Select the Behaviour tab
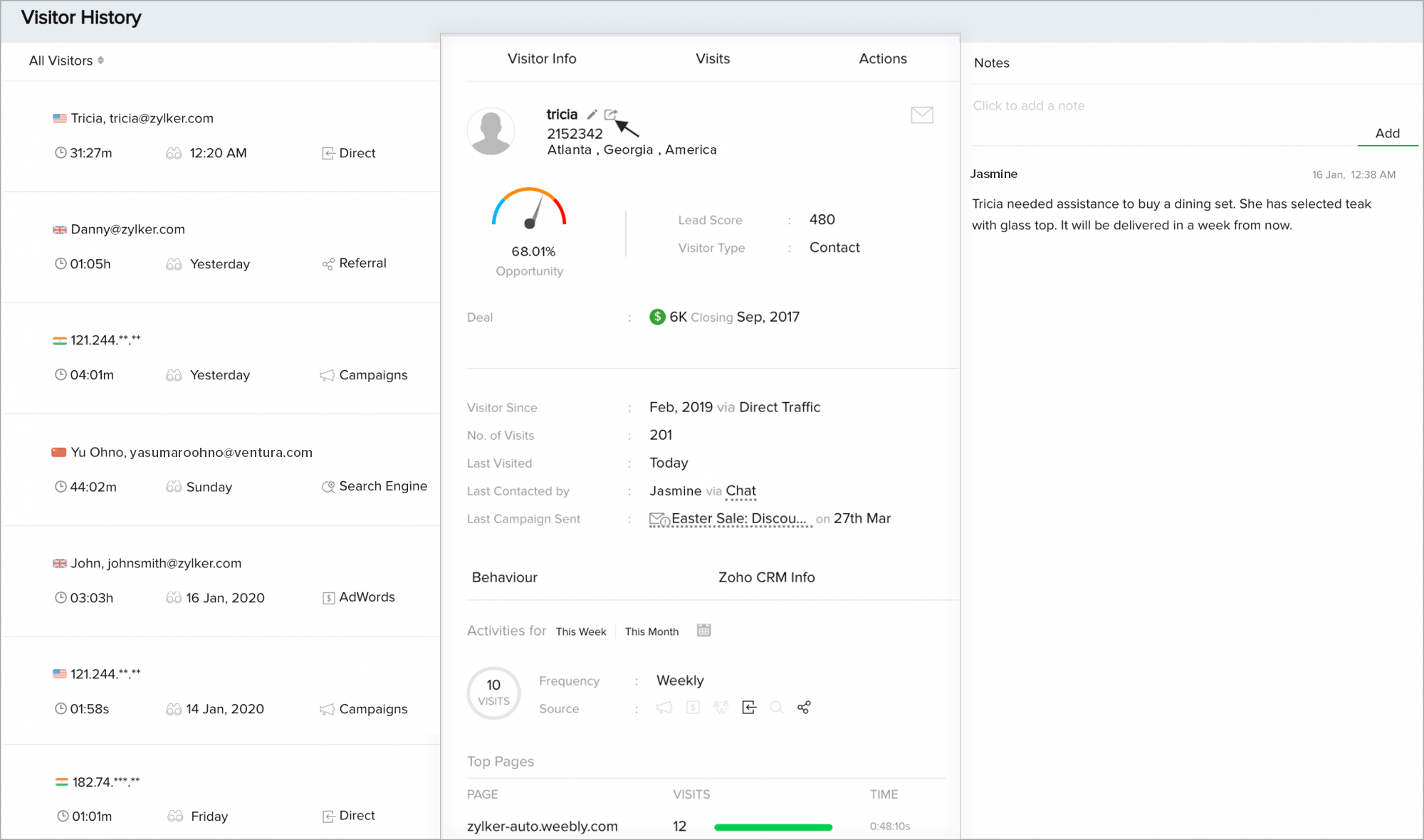The image size is (1424, 840). (x=505, y=577)
